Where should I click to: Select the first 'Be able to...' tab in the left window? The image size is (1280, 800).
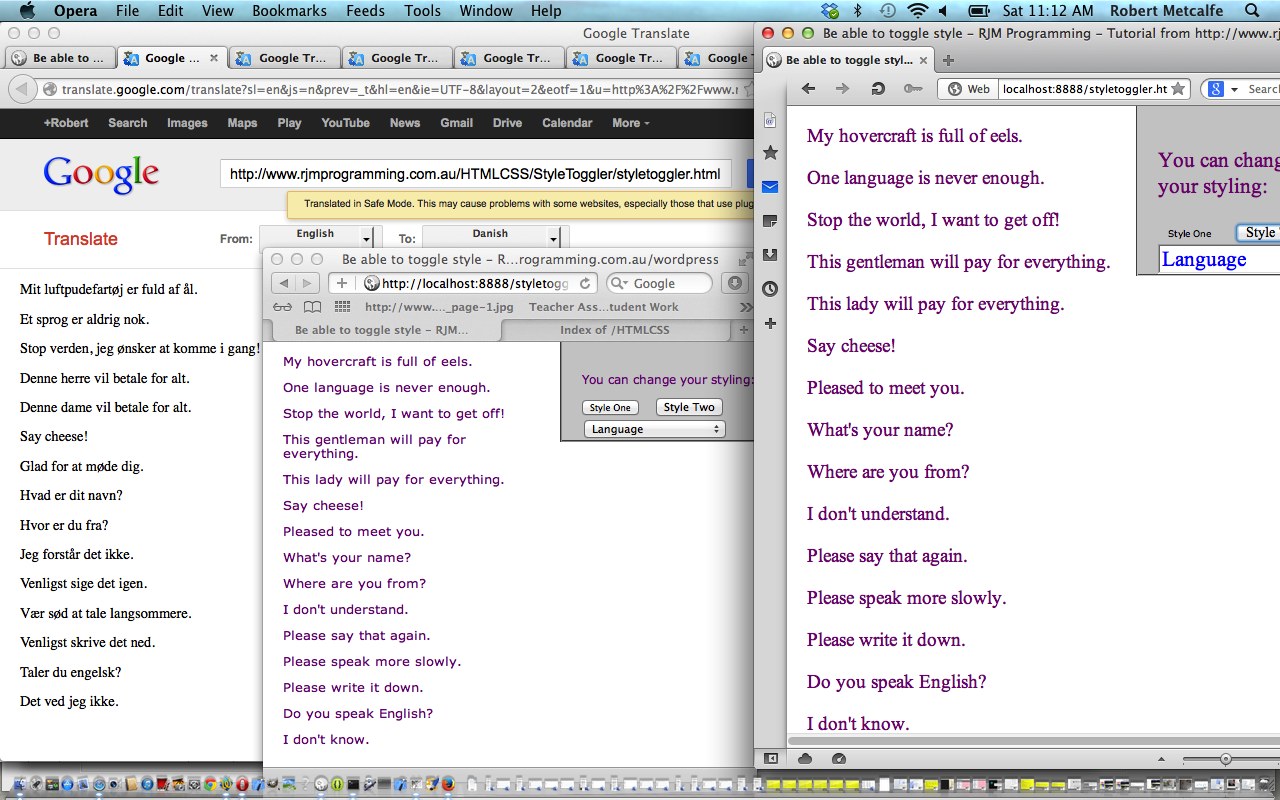[x=58, y=58]
